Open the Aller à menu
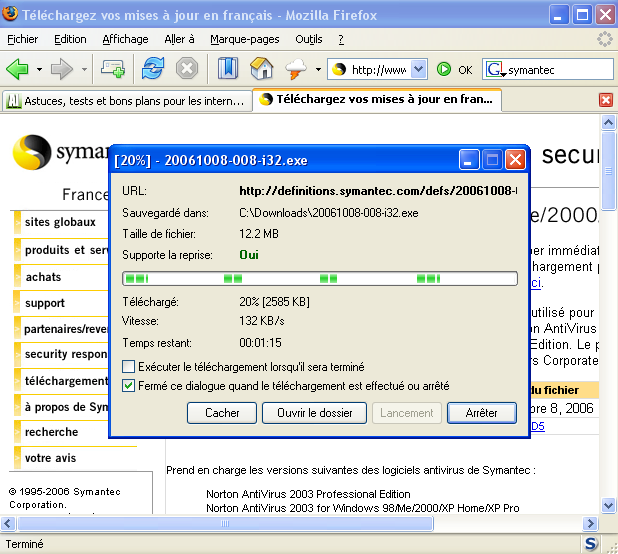The image size is (618, 554). tap(179, 39)
